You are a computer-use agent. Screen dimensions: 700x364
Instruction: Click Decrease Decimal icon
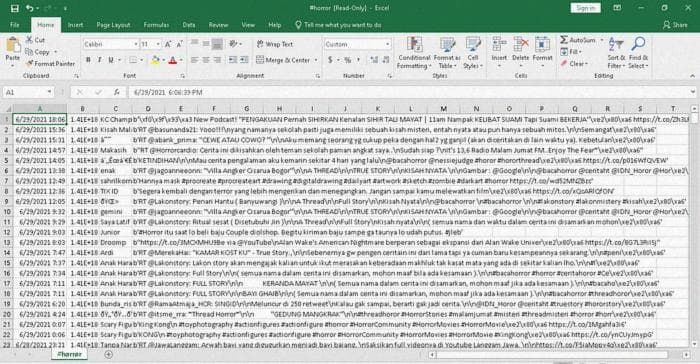pos(386,60)
